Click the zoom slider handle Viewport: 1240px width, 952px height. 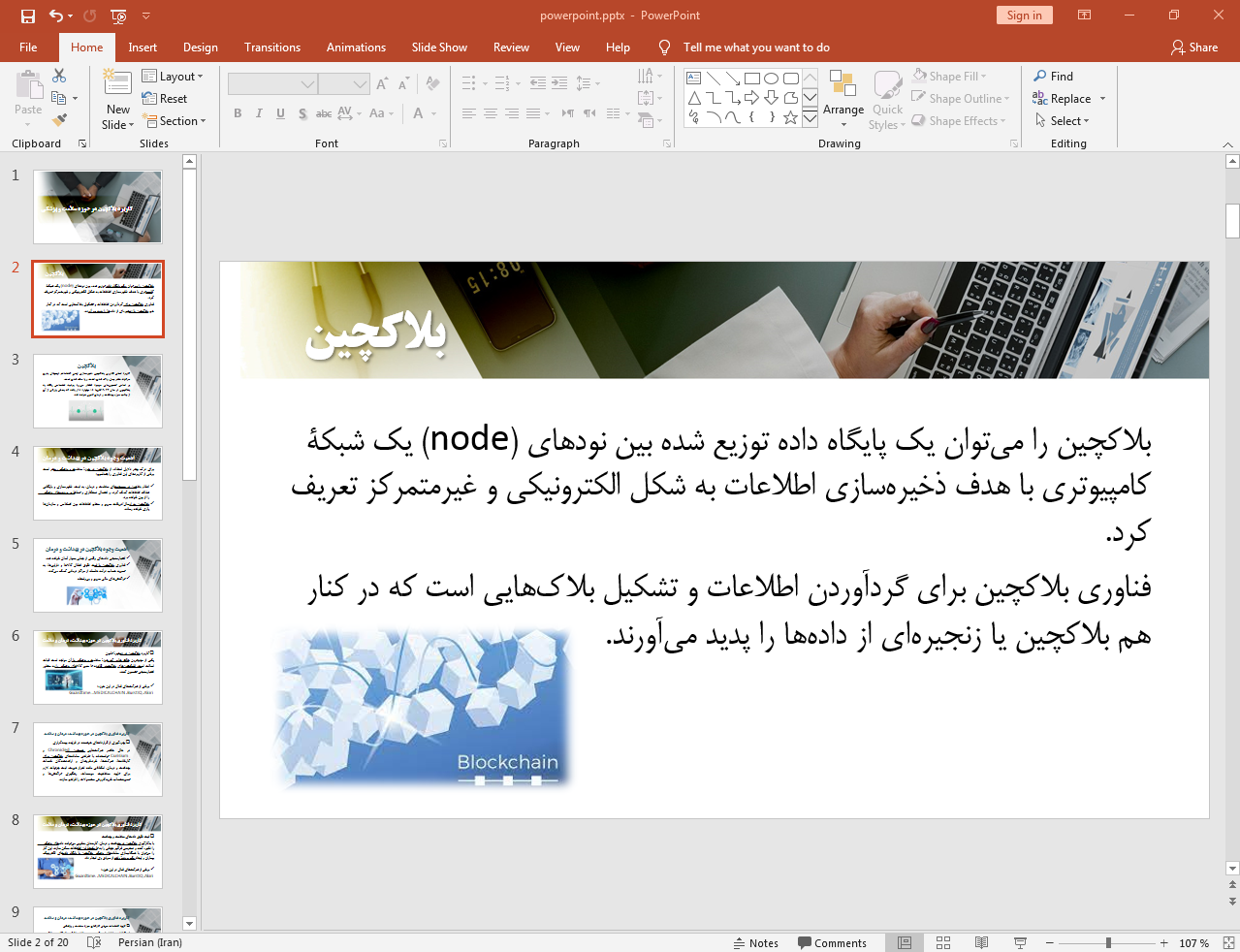pos(1108,942)
